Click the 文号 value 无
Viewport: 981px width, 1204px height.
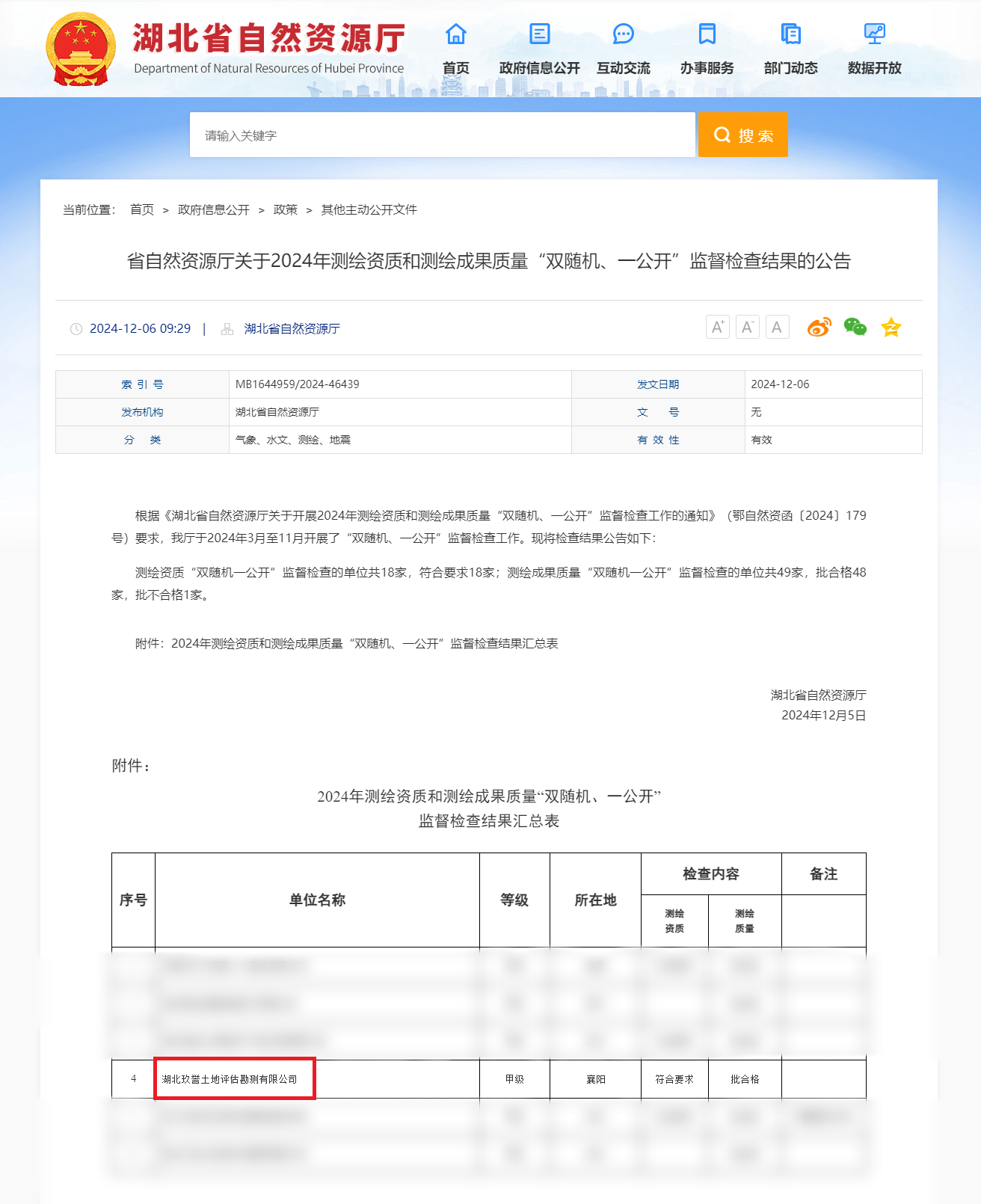(756, 412)
